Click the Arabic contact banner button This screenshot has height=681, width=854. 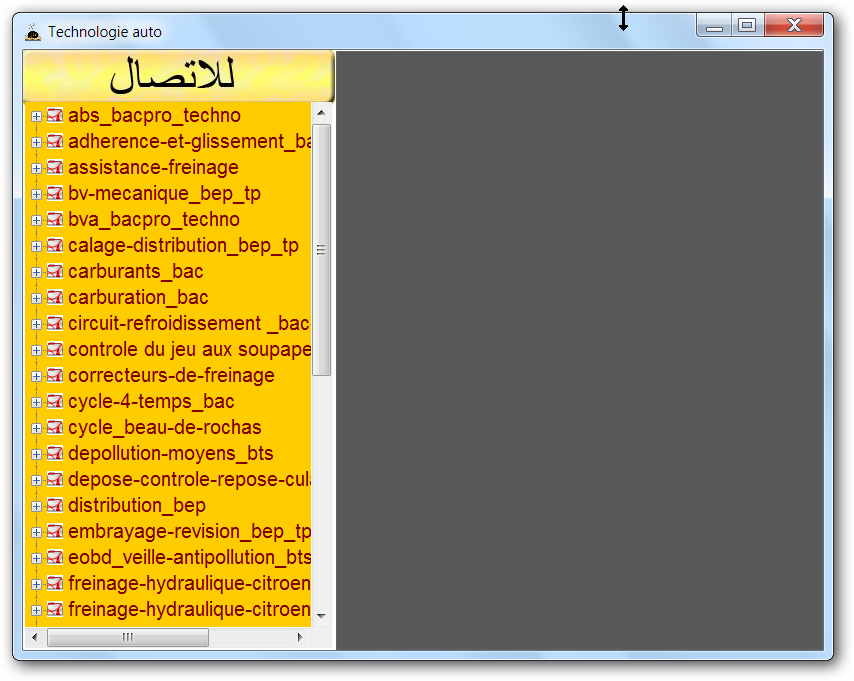pyautogui.click(x=179, y=76)
